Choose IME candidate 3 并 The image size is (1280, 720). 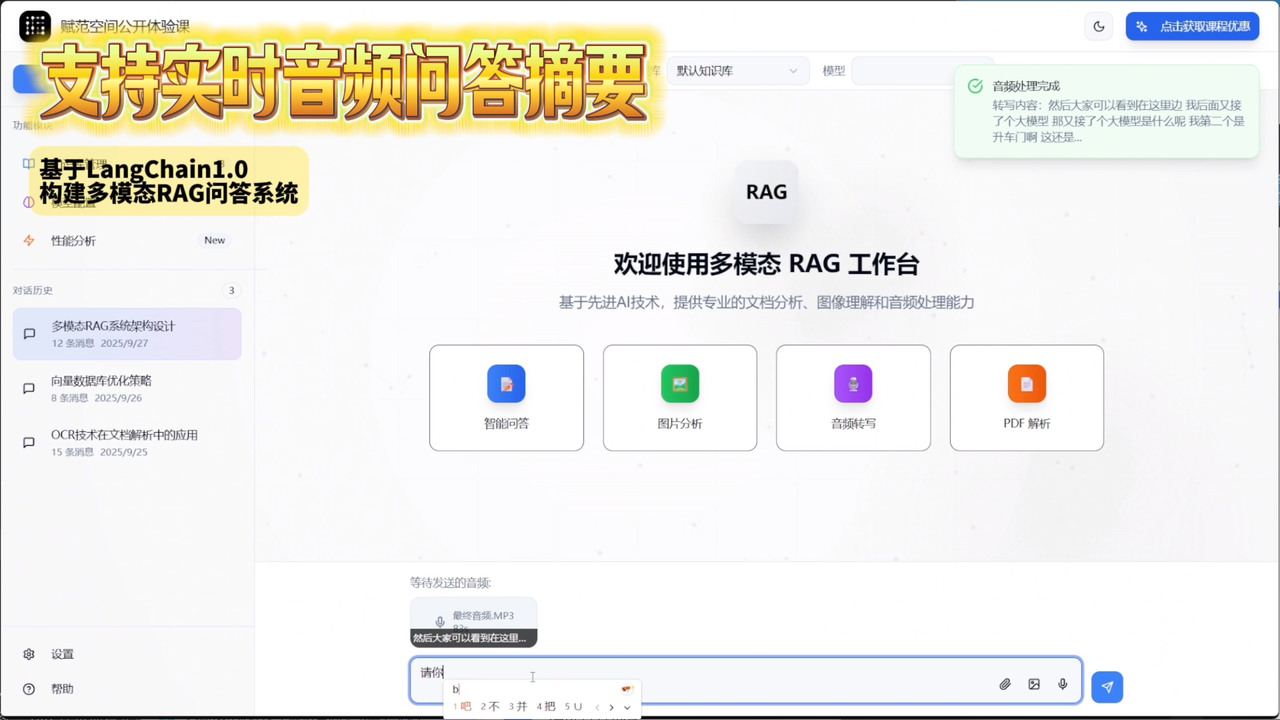click(518, 707)
